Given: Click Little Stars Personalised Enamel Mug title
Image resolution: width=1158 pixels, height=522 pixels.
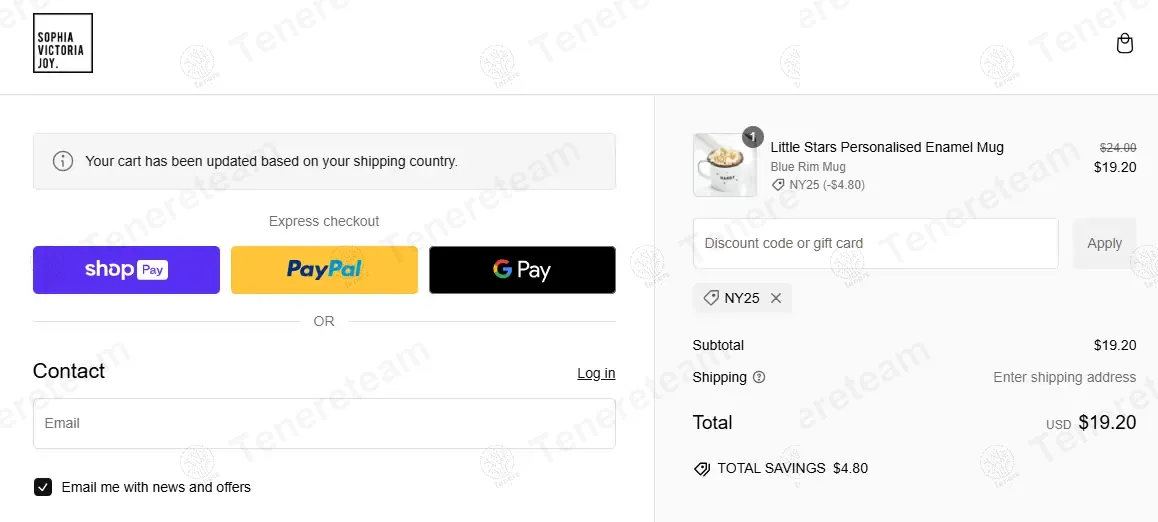Looking at the screenshot, I should pyautogui.click(x=887, y=148).
